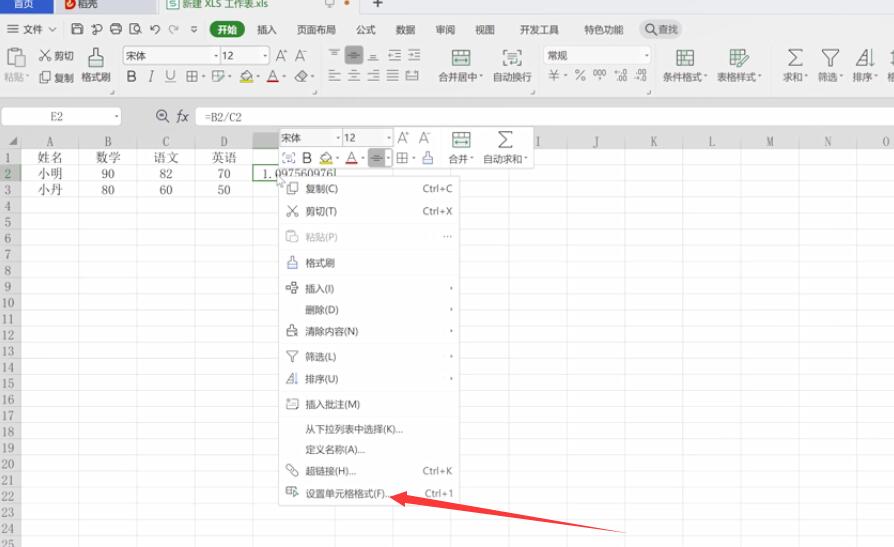The width and height of the screenshot is (894, 547).
Task: Toggle middle vertical alignment in ribbon
Action: 354,55
